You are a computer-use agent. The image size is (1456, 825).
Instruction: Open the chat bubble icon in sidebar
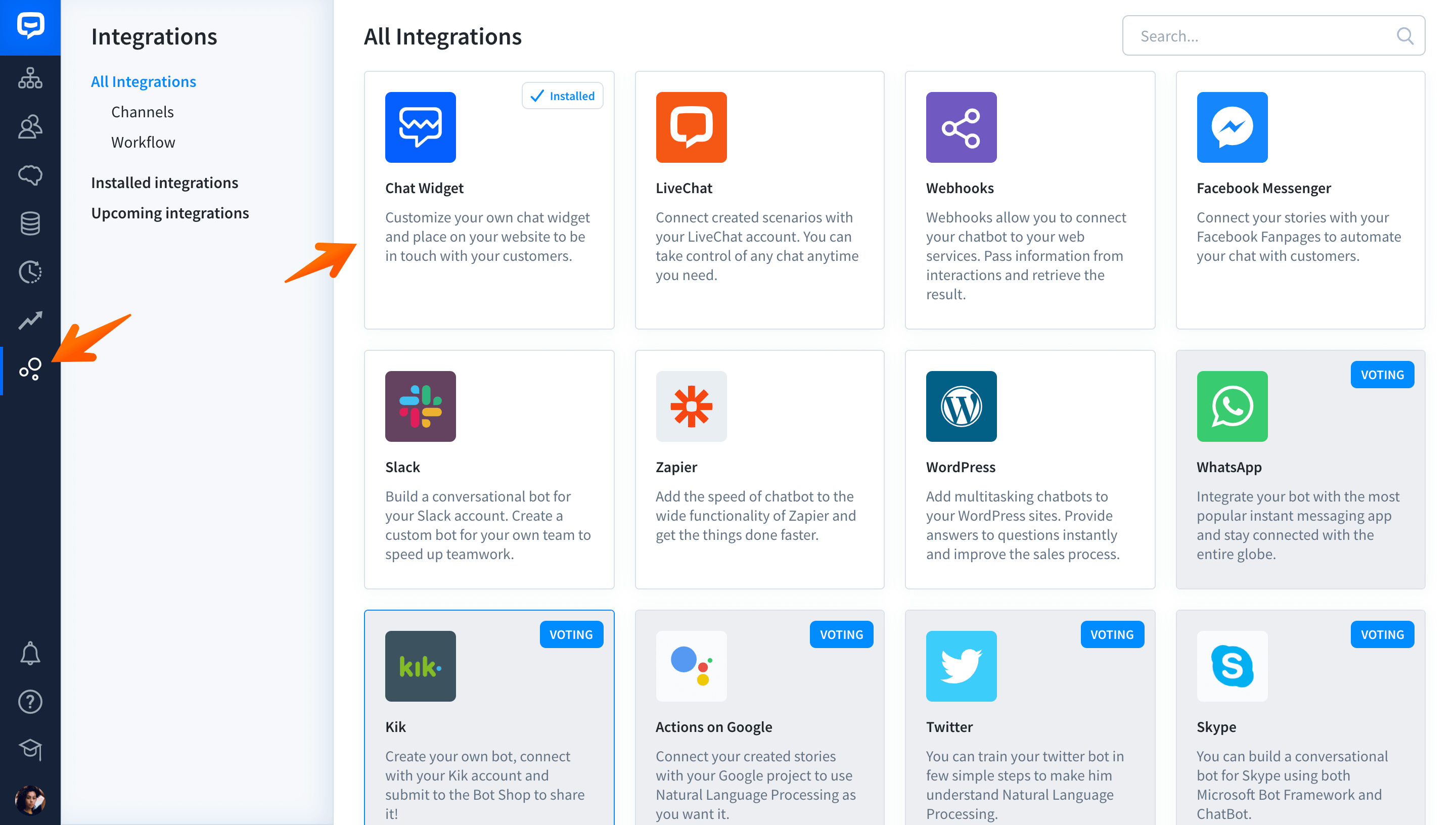click(30, 175)
